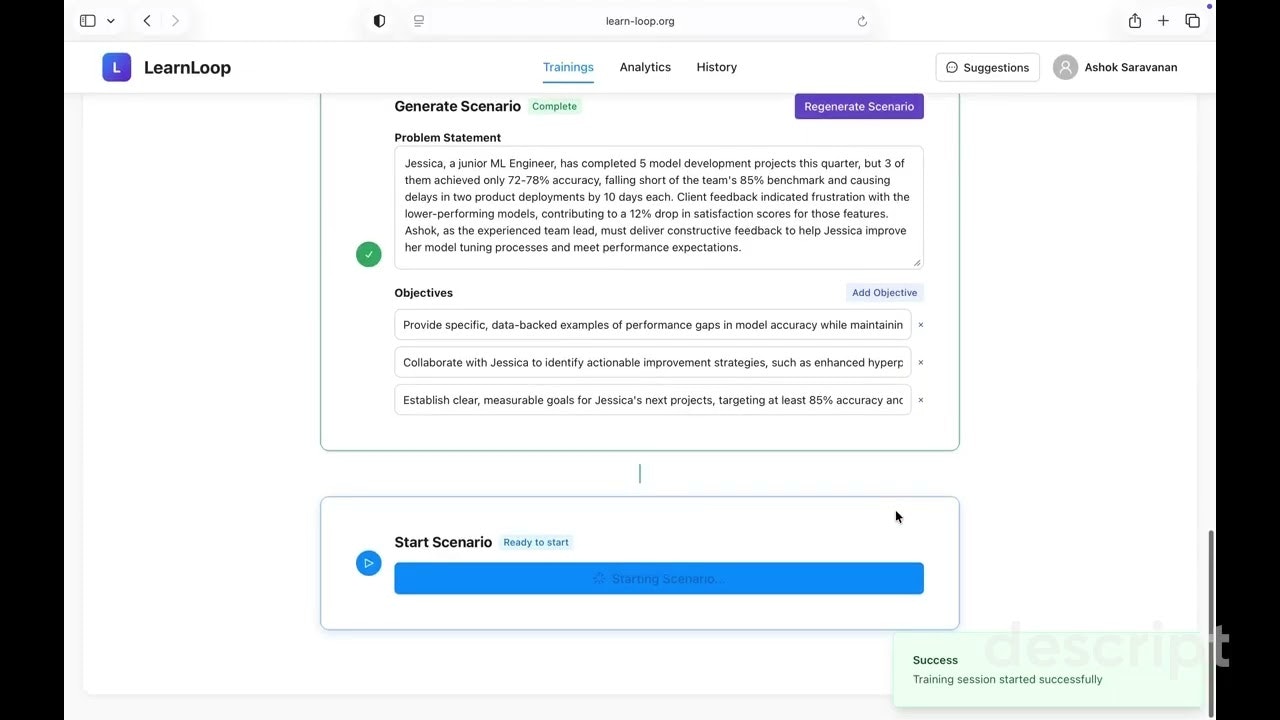Switch to the Analytics tab
Viewport: 1280px width, 720px height.
(645, 67)
